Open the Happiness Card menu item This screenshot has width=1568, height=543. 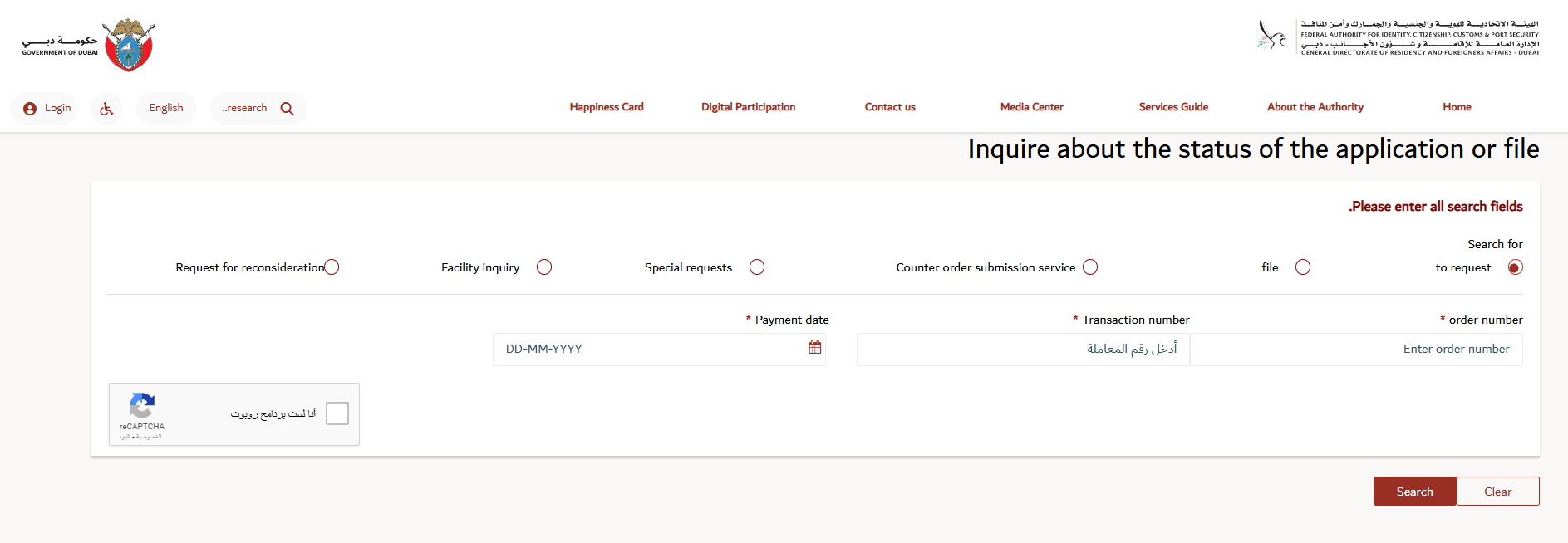(x=607, y=107)
